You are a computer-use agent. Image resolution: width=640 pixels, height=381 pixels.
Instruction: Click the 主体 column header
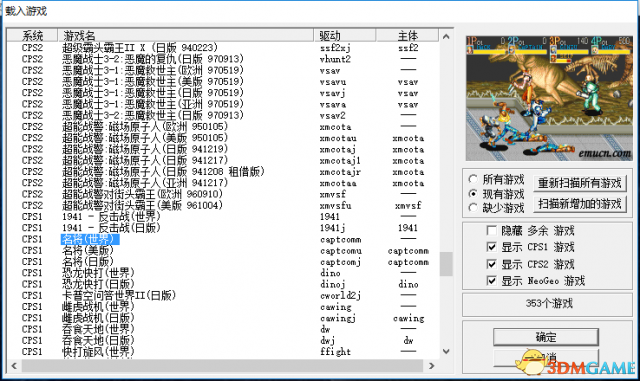(x=407, y=35)
